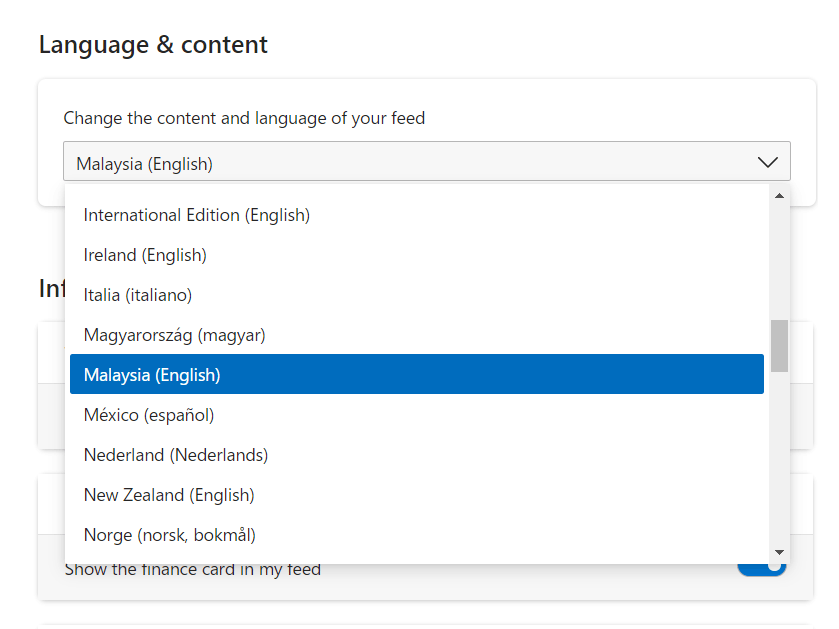Select Norge (norsk, bokmål) option
The height and width of the screenshot is (629, 839).
point(170,535)
